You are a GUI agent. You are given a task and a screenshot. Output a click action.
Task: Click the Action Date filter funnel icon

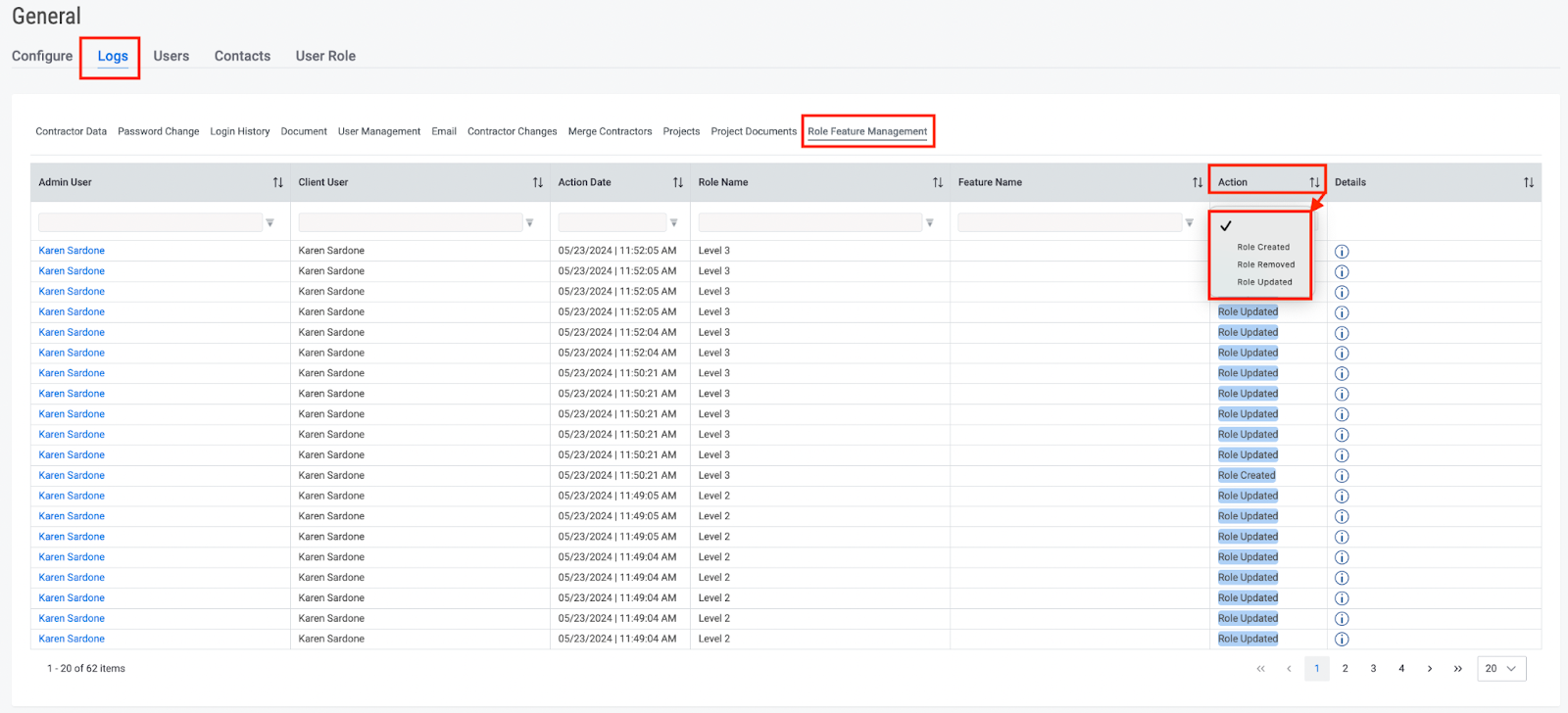[673, 223]
